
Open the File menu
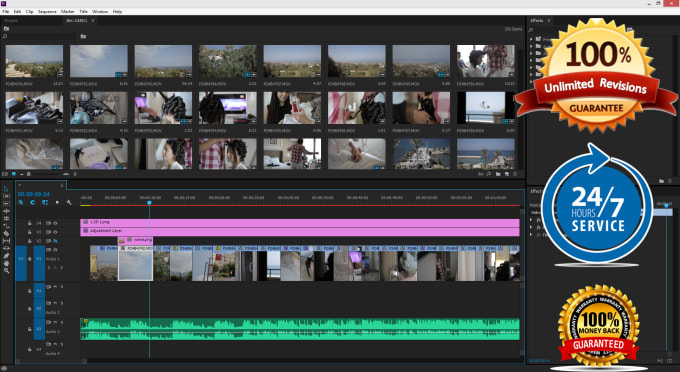[6, 12]
